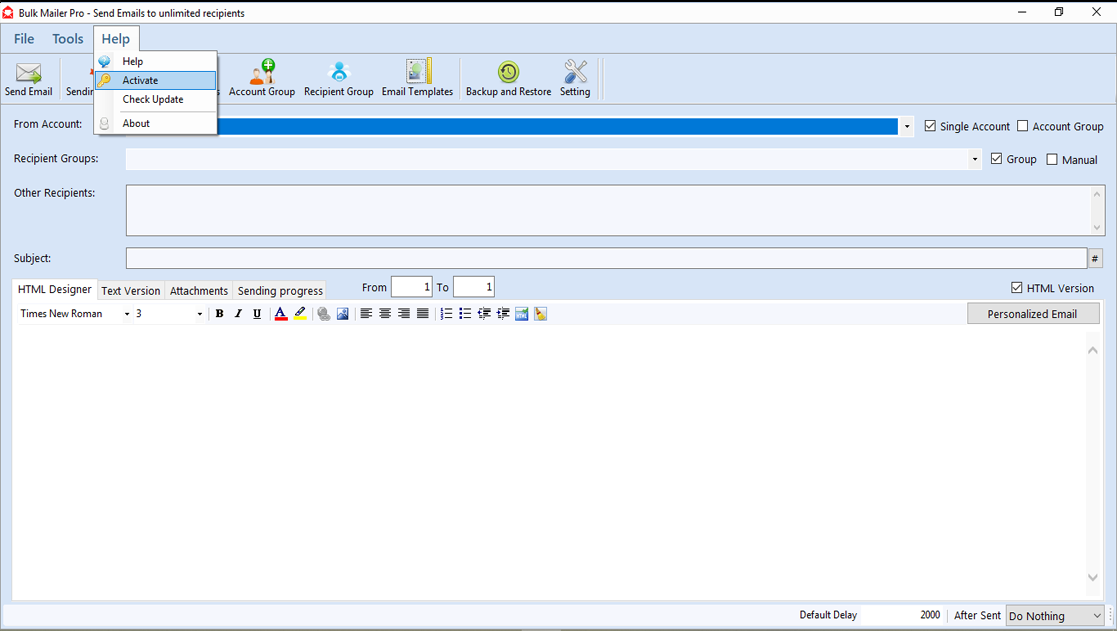The width and height of the screenshot is (1117, 631).
Task: Click the first indent icon after the bullet list
Action: click(484, 313)
